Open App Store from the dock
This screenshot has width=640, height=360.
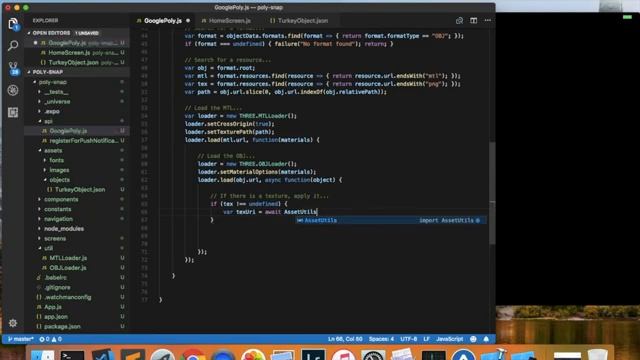pos(463,355)
